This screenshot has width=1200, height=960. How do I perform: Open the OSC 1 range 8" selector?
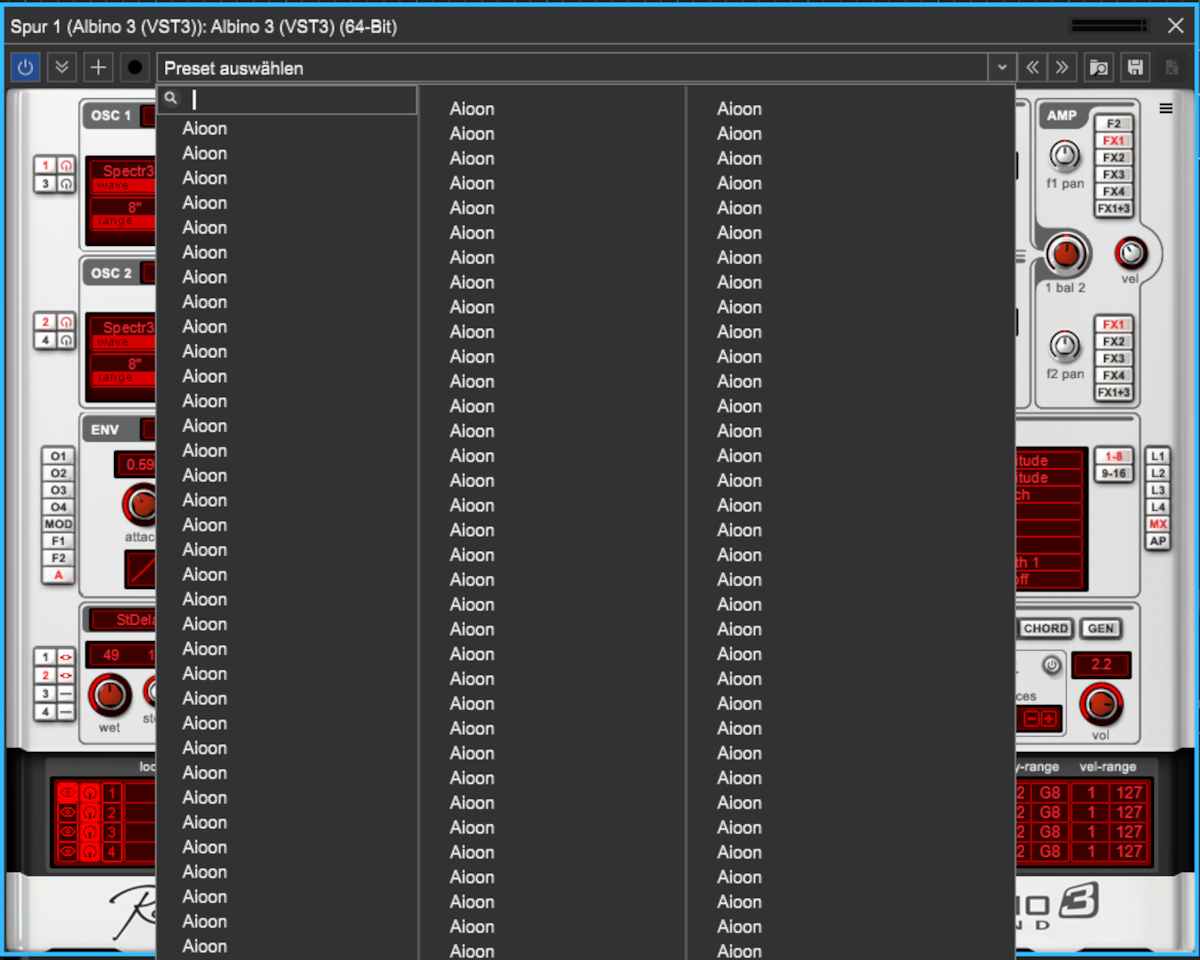point(123,212)
